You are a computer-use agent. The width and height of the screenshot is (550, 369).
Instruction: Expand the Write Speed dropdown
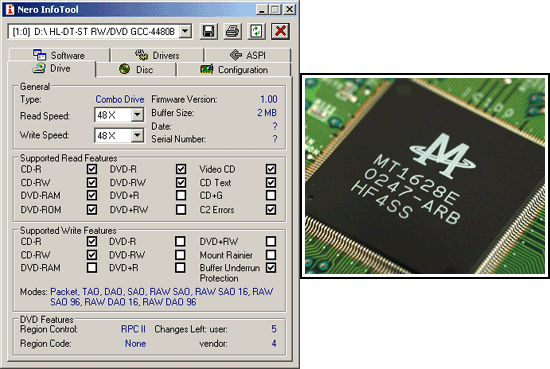click(x=138, y=135)
